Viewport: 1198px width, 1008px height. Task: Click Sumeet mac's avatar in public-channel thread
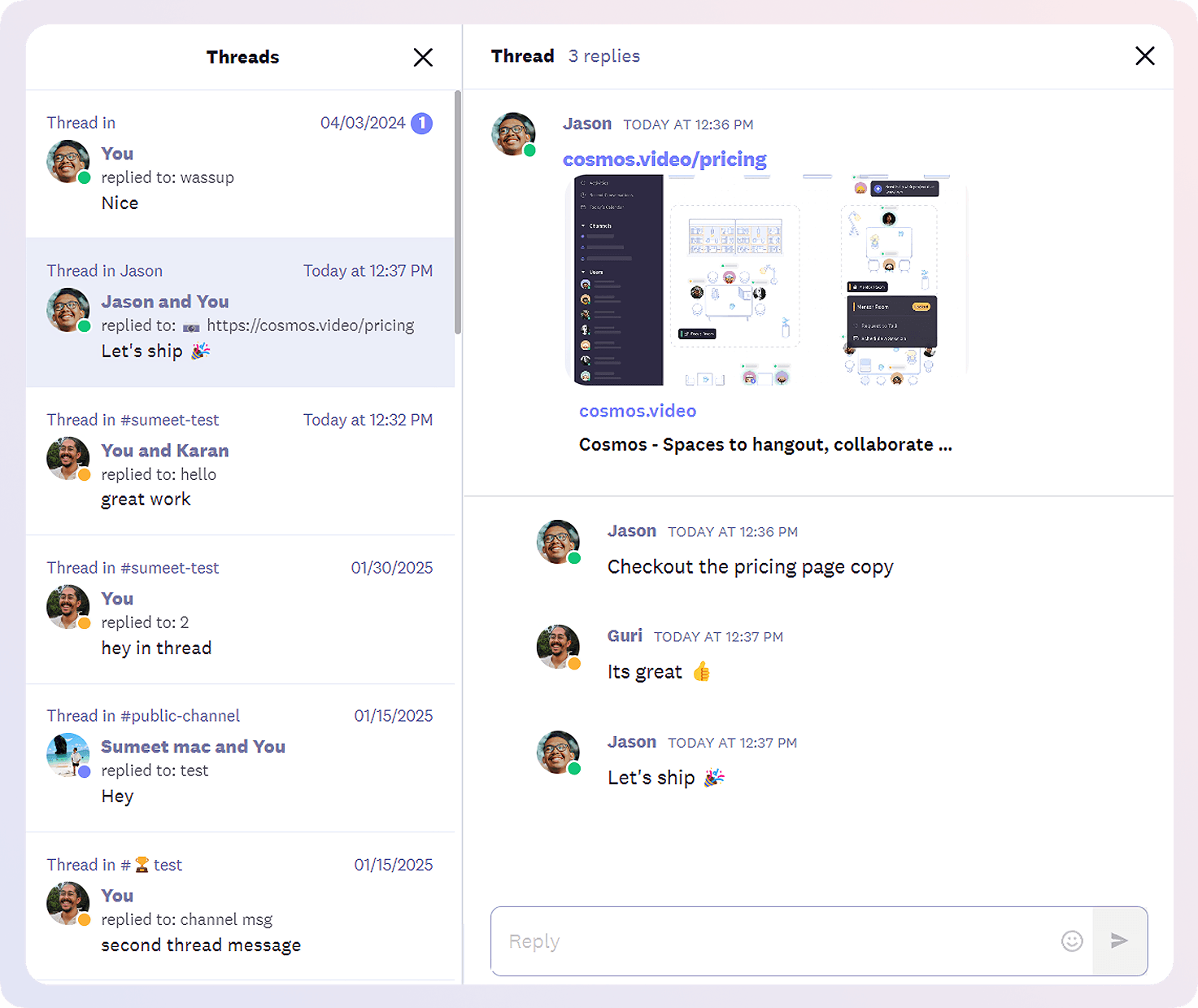click(68, 755)
